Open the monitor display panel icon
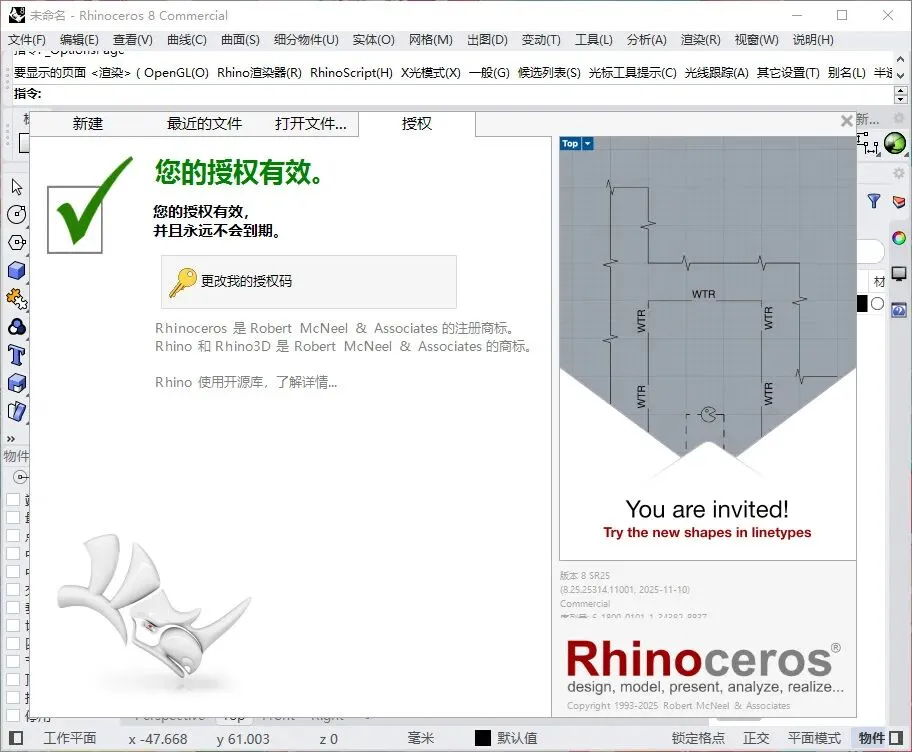The width and height of the screenshot is (912, 752). coord(899,273)
